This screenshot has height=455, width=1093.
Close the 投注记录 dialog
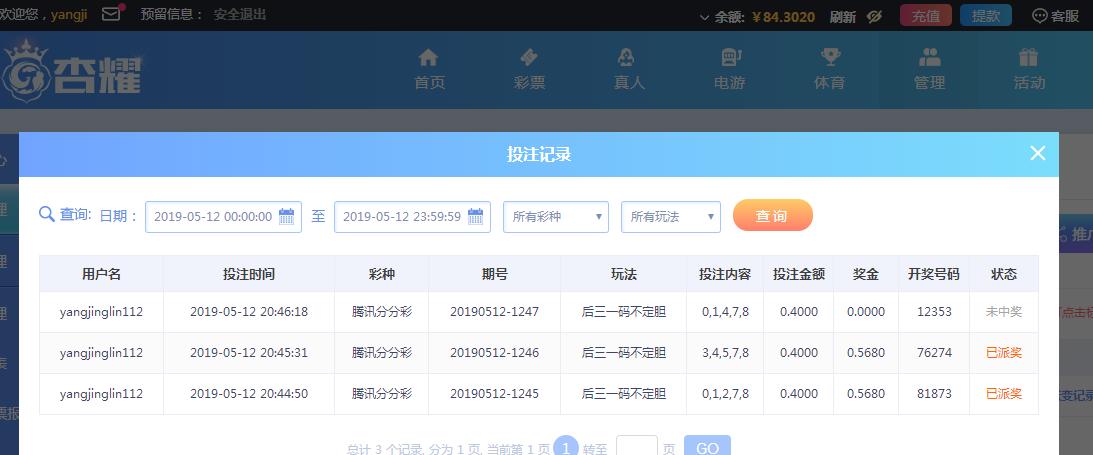click(1037, 153)
